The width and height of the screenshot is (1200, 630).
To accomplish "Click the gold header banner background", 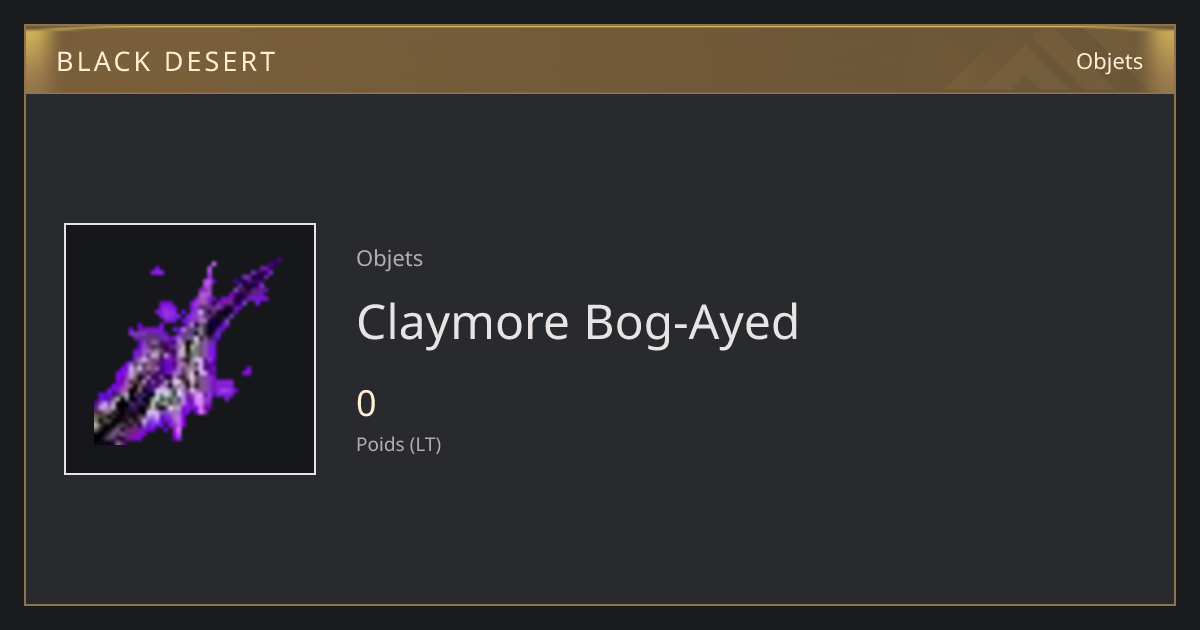I will [x=600, y=60].
